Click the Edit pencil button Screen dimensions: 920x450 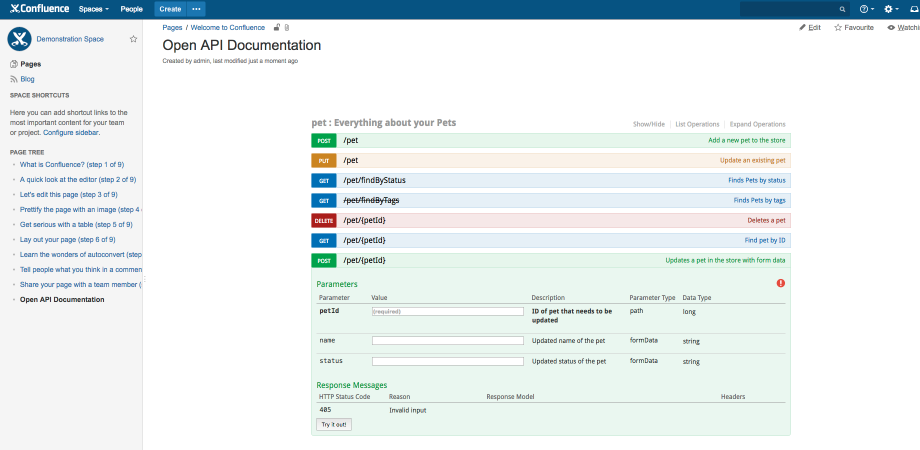click(x=810, y=28)
